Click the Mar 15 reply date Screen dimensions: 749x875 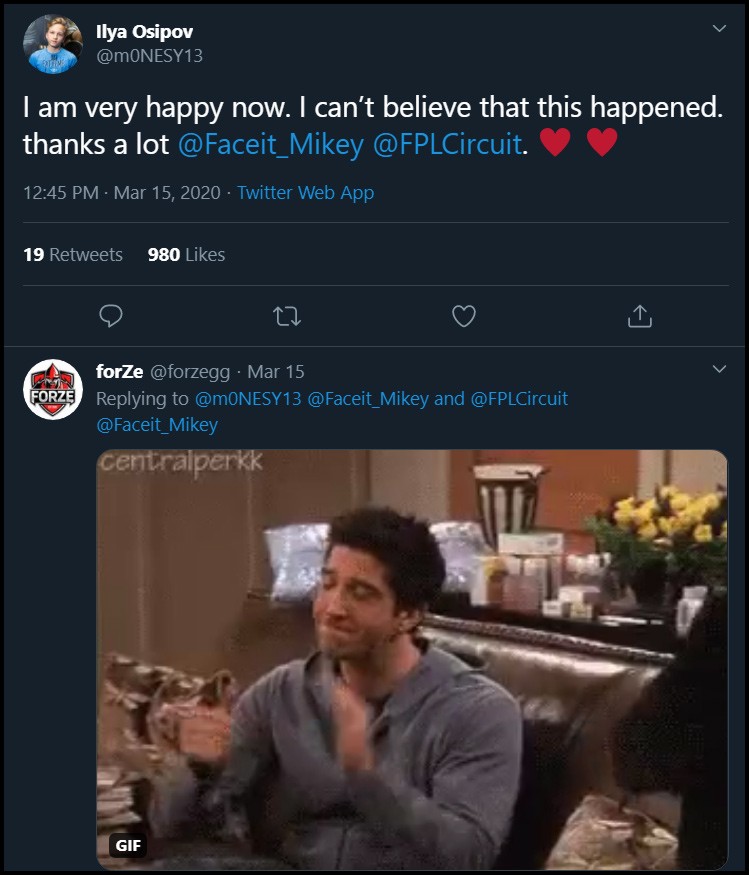click(276, 372)
